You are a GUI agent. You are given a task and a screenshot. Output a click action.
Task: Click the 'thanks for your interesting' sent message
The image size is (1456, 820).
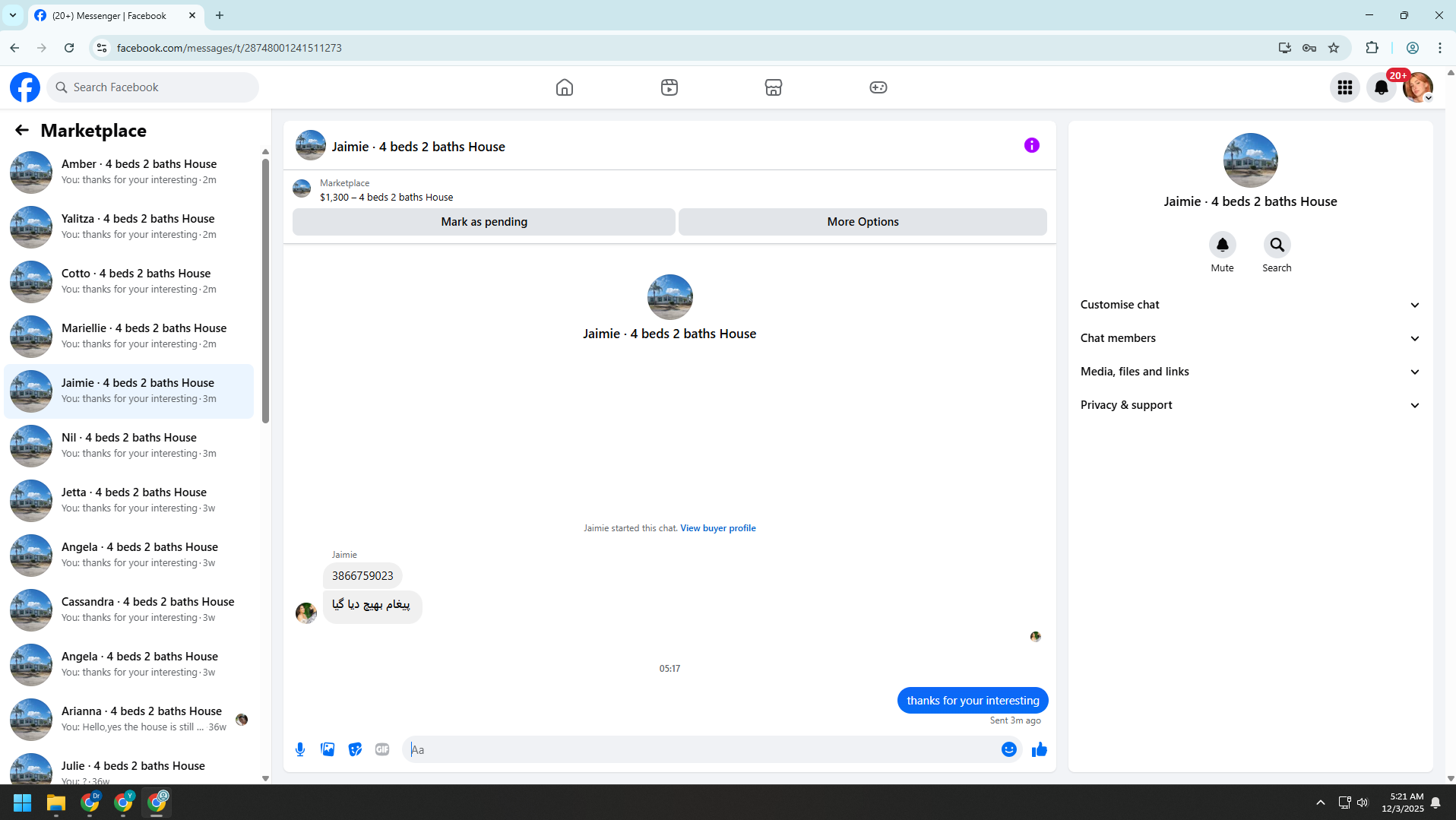tap(973, 701)
